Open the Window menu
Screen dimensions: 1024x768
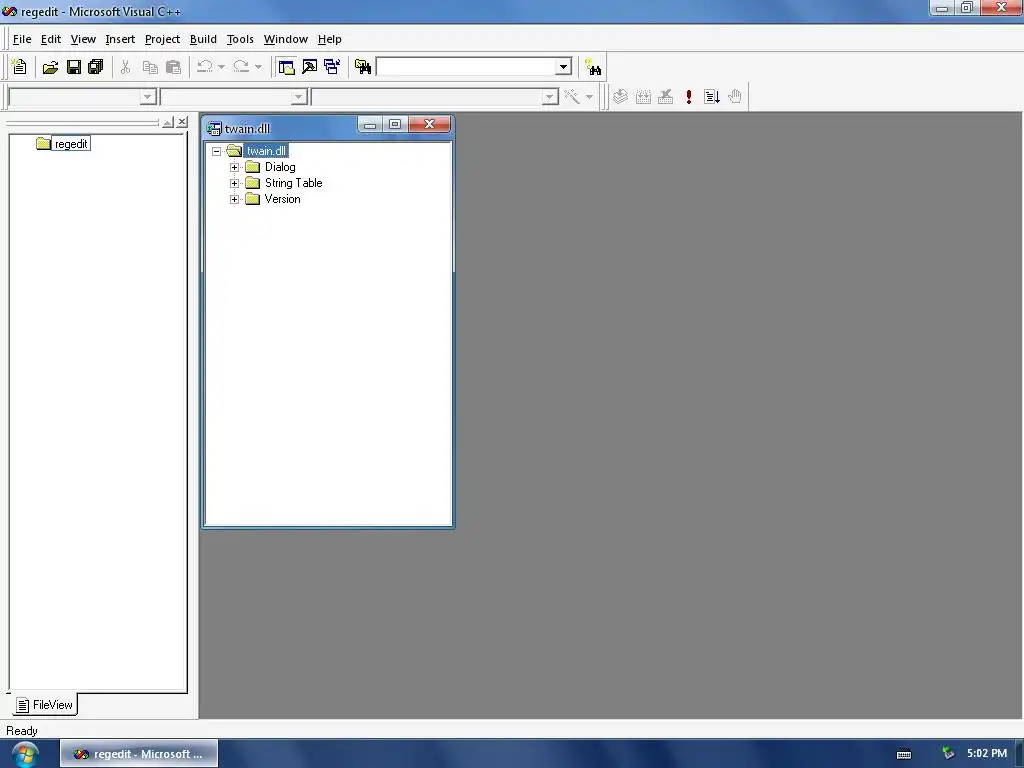tap(285, 39)
